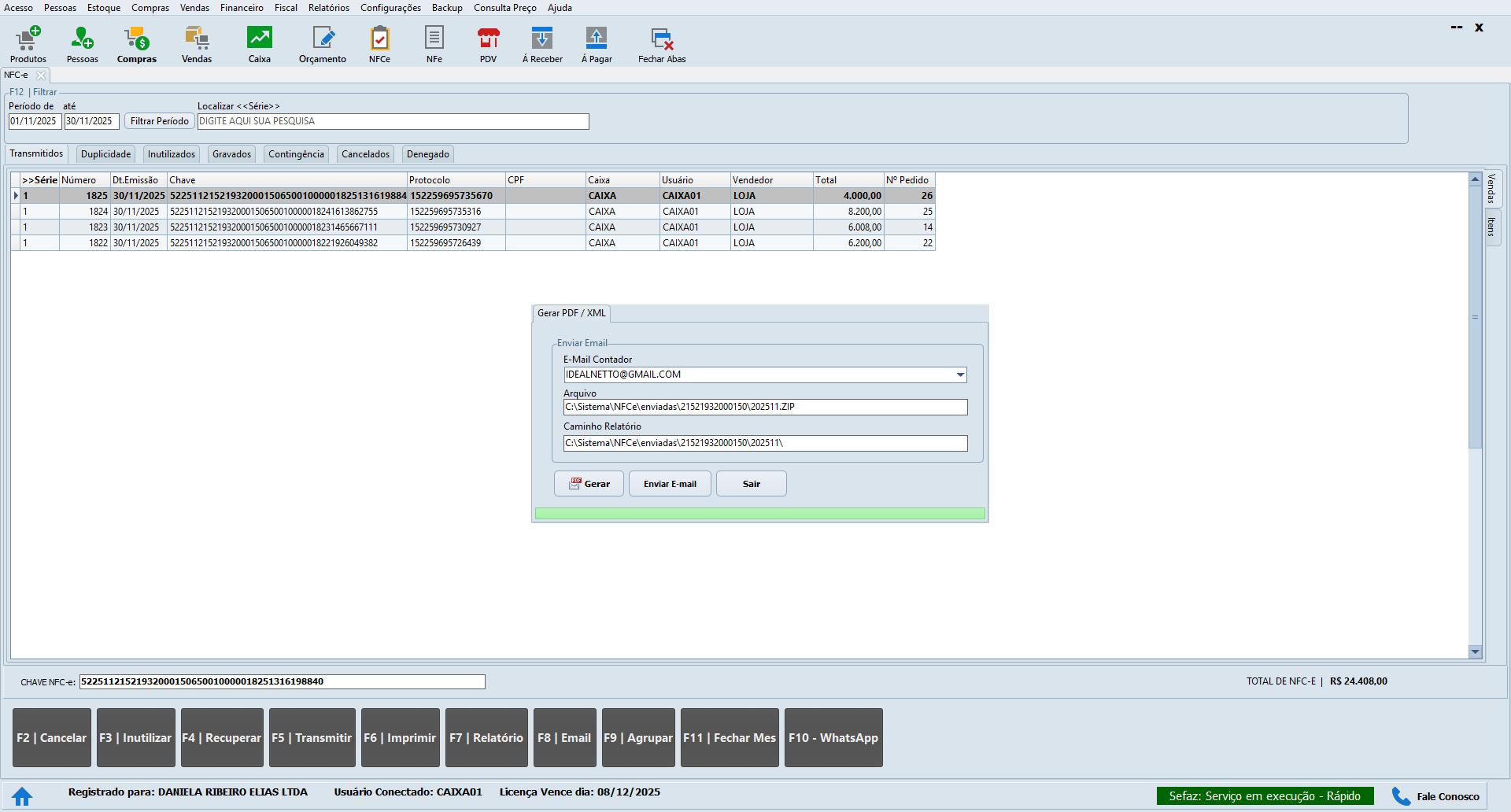1511x812 pixels.
Task: Open the PDV store icon
Action: 488,44
